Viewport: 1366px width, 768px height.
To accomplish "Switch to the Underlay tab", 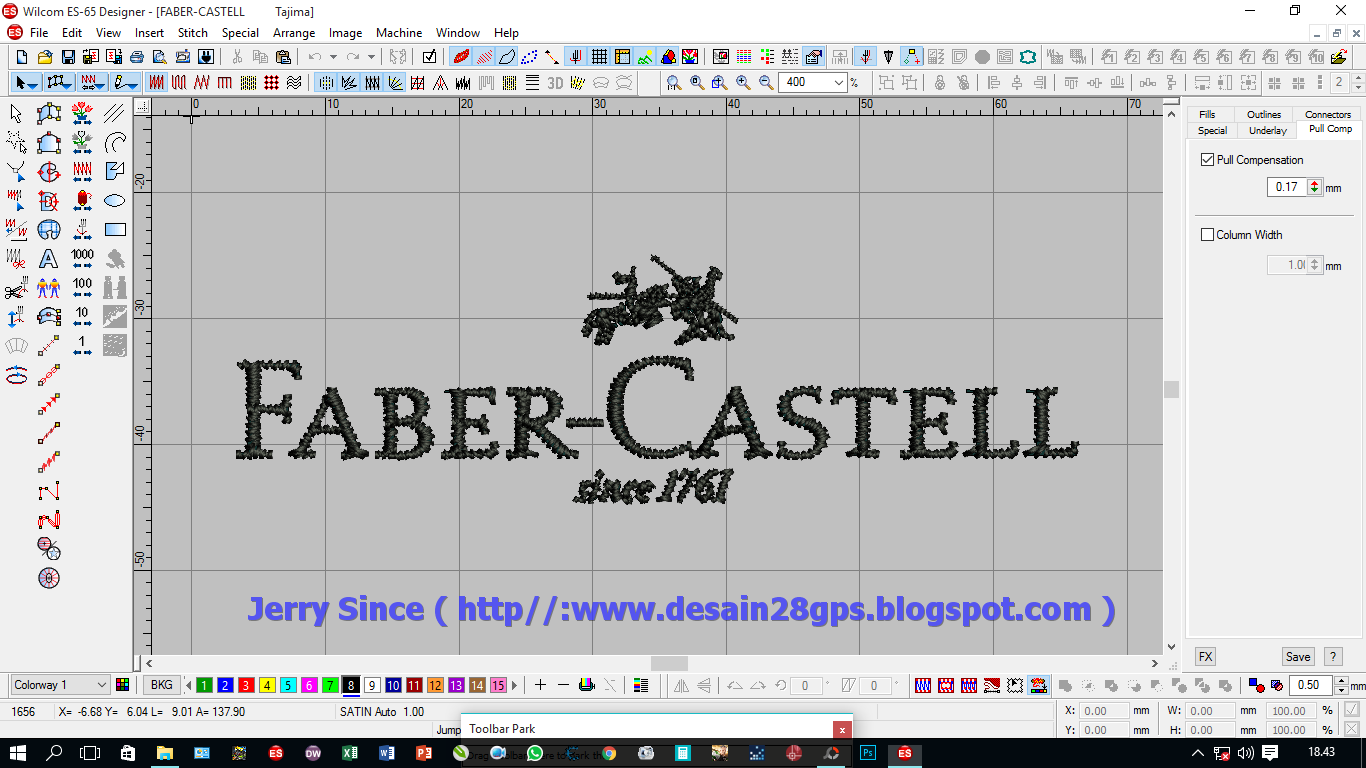I will pyautogui.click(x=1267, y=130).
